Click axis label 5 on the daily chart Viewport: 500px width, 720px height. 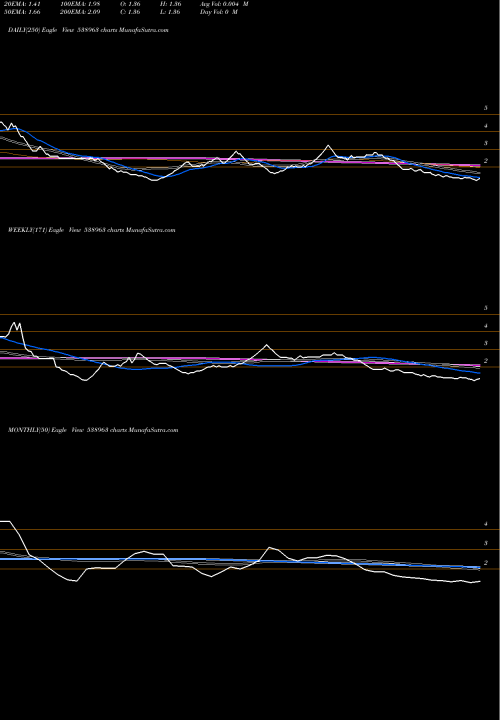[486, 108]
